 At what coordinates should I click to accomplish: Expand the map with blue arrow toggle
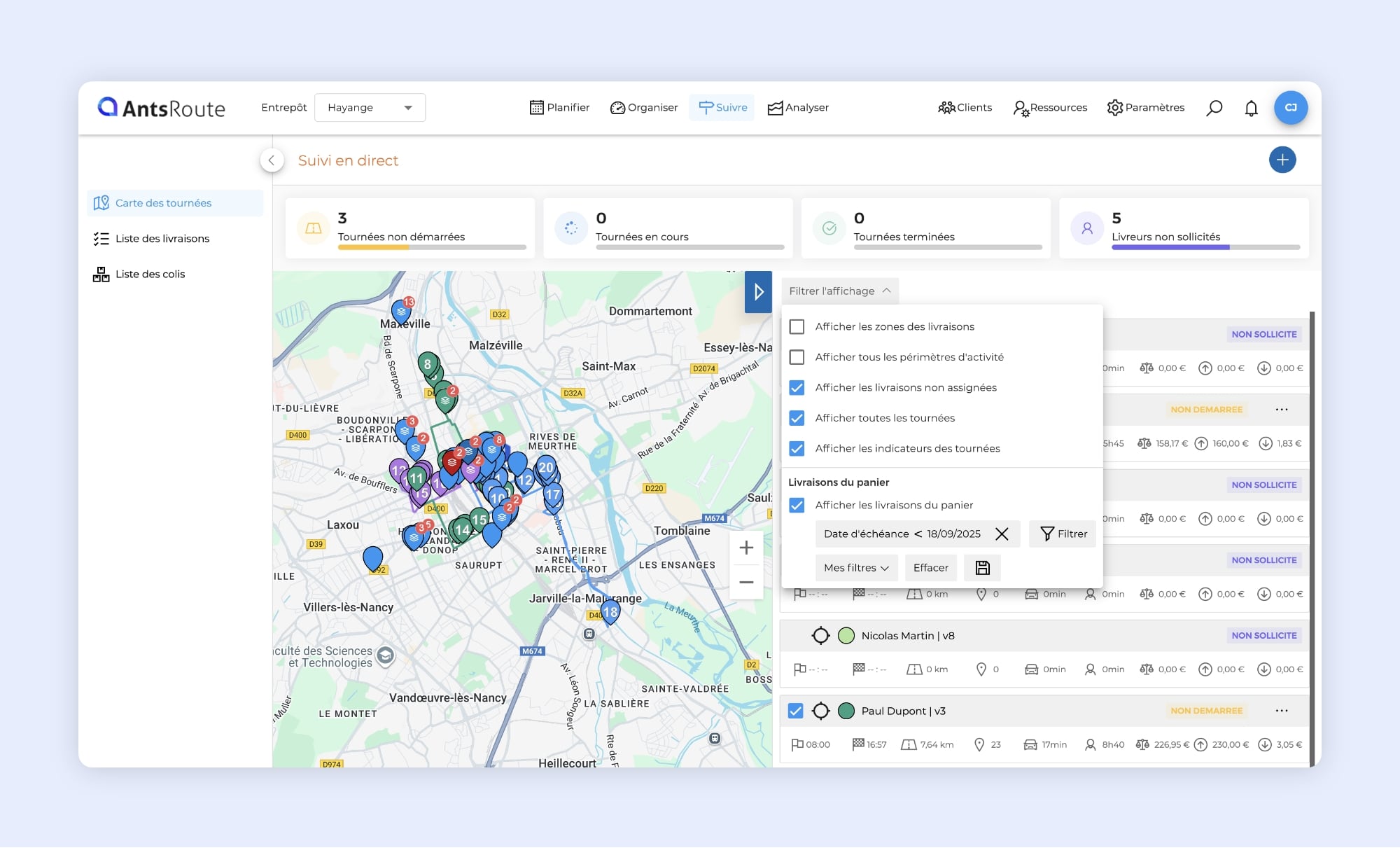[x=758, y=291]
